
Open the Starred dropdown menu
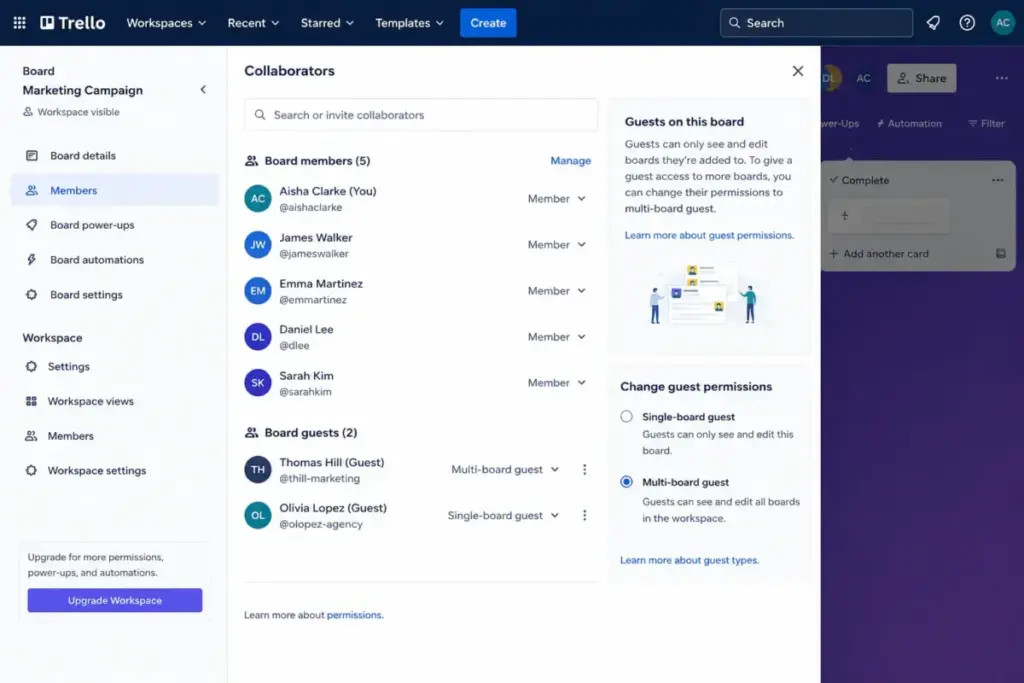click(x=327, y=23)
